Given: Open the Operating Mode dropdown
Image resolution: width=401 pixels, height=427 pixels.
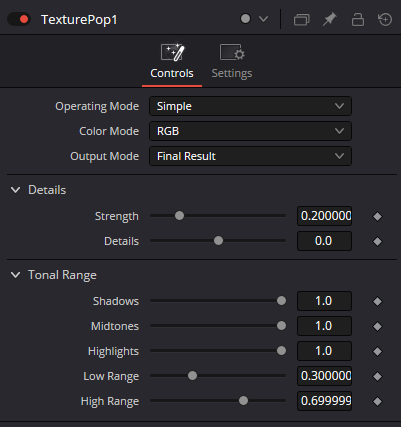Looking at the screenshot, I should click(250, 106).
